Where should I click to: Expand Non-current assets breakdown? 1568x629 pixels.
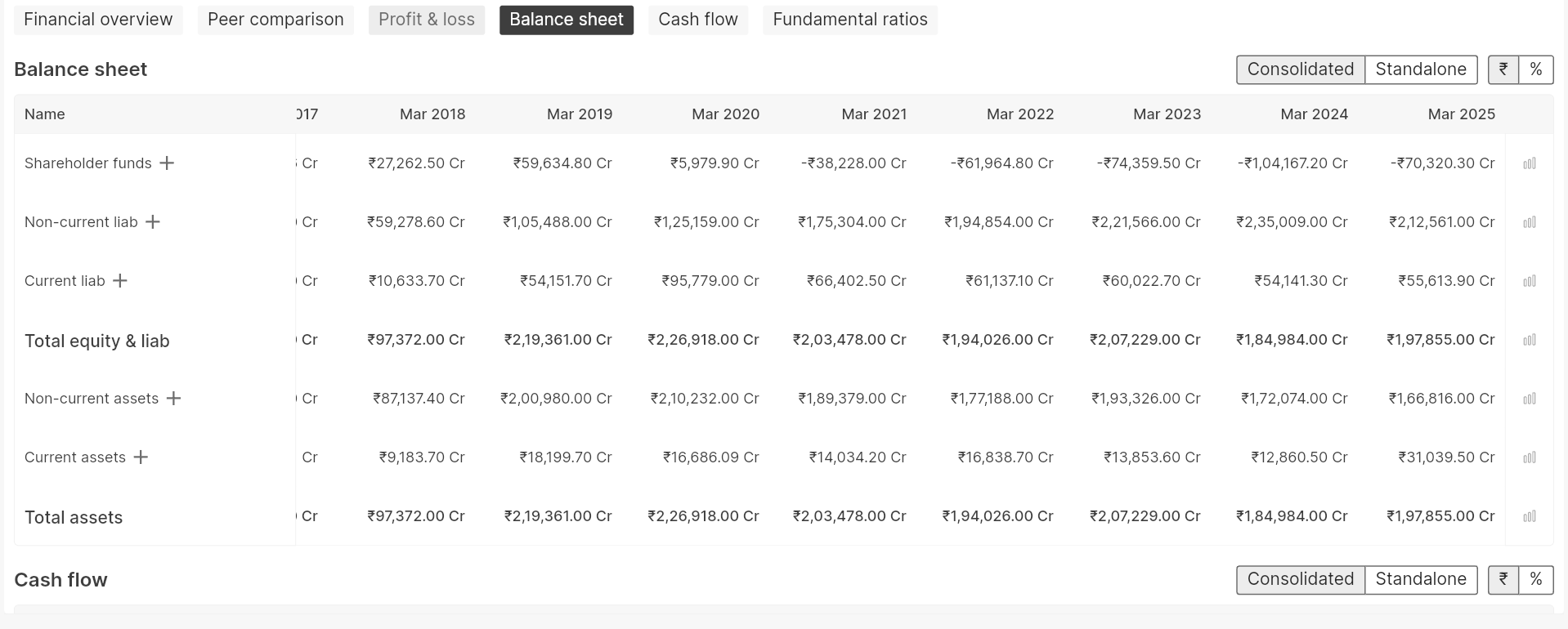click(173, 399)
